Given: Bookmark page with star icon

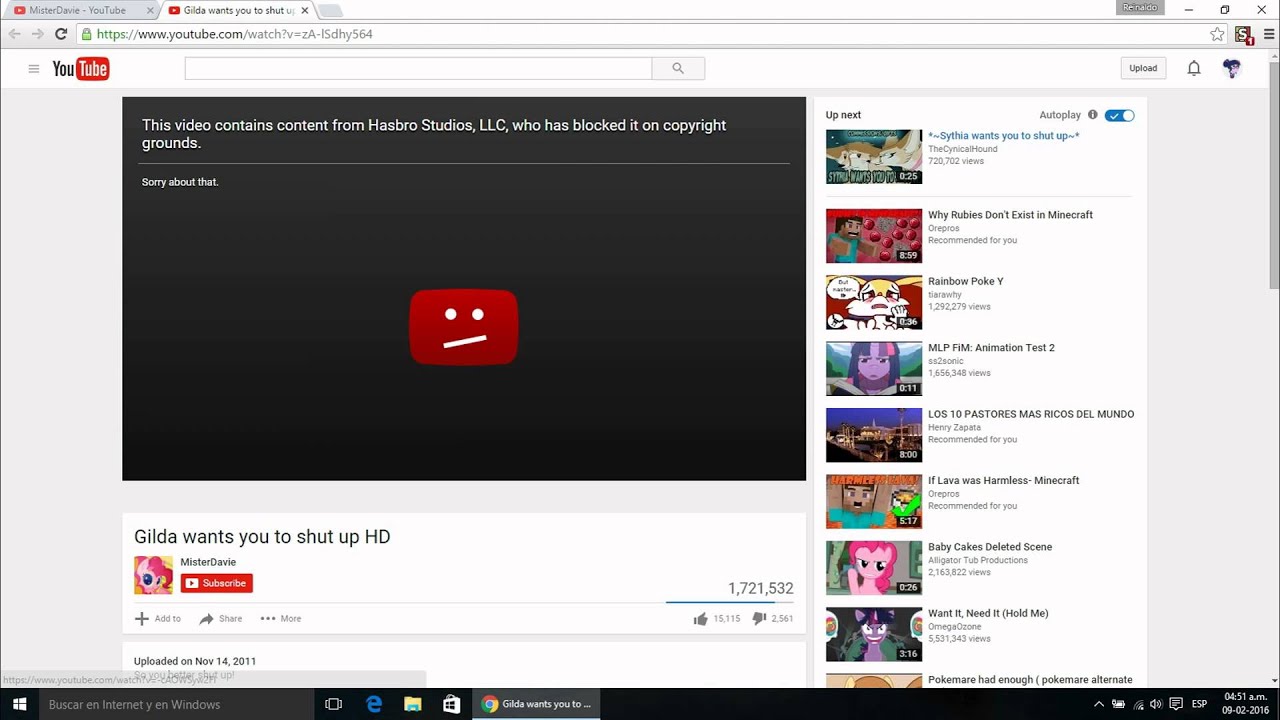Looking at the screenshot, I should click(1217, 34).
